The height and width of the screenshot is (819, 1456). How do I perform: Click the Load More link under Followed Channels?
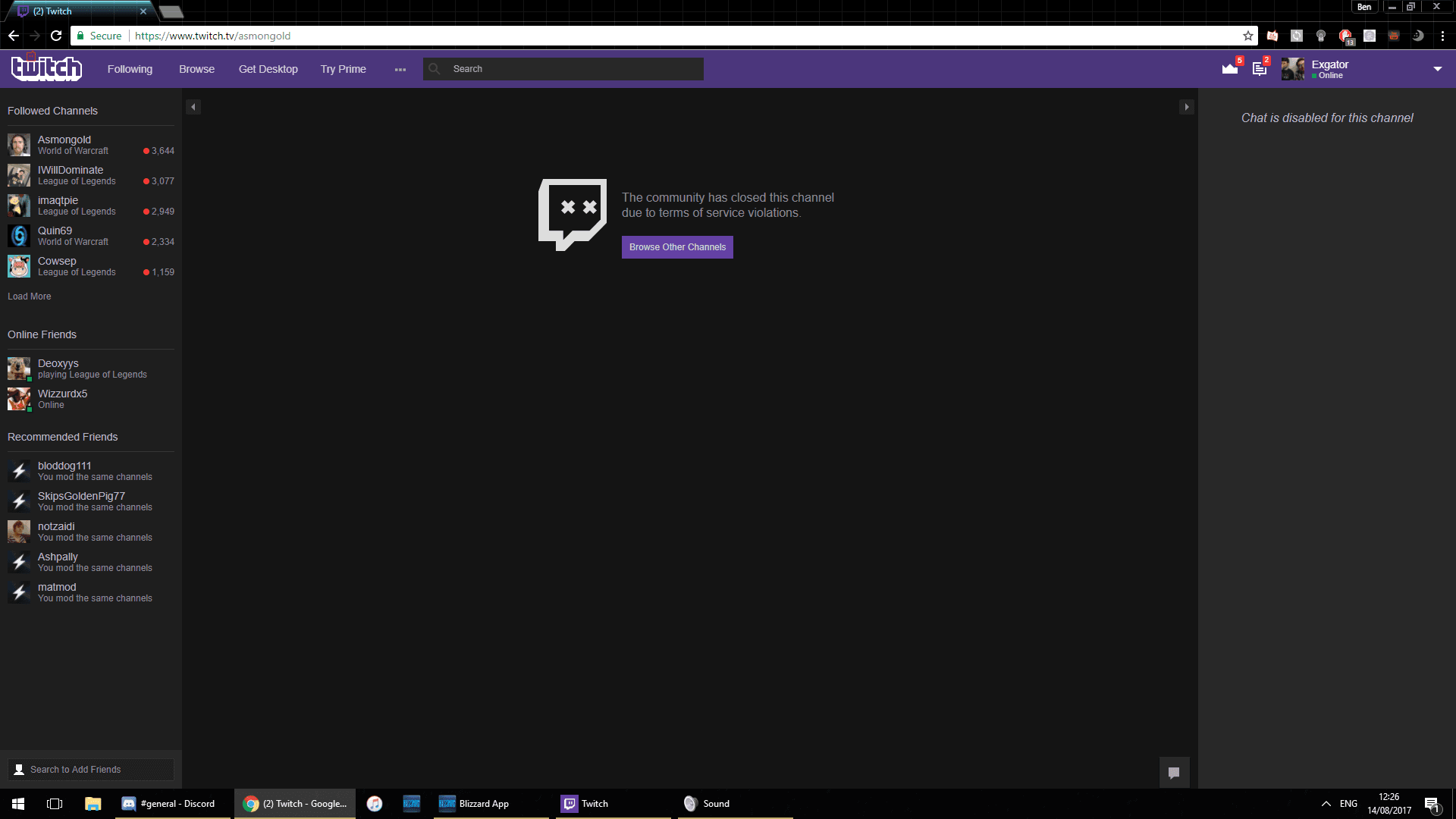(x=29, y=296)
